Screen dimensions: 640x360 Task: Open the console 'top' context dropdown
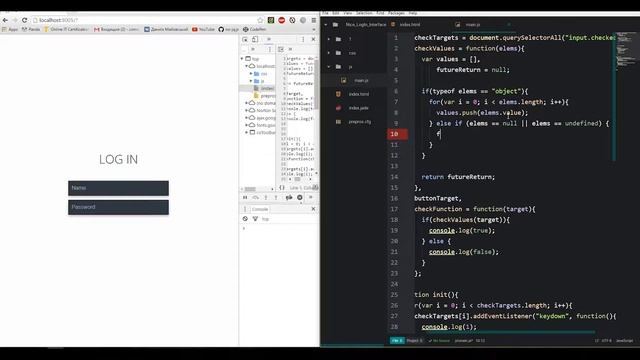(x=266, y=219)
